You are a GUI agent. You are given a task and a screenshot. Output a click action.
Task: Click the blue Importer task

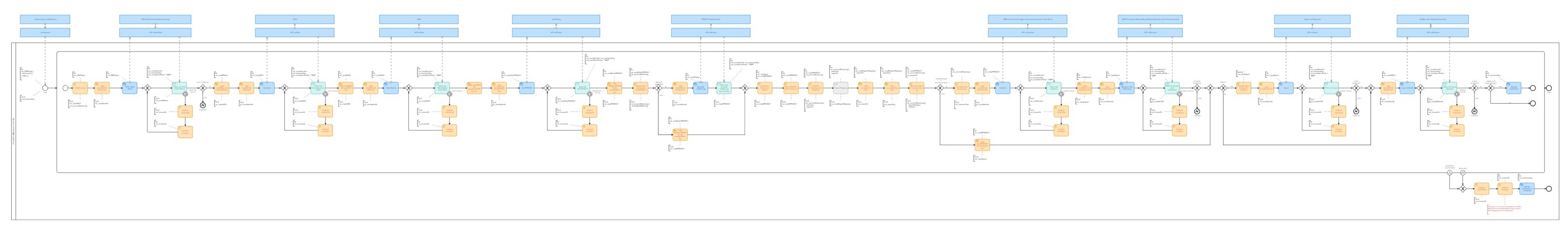1003,88
